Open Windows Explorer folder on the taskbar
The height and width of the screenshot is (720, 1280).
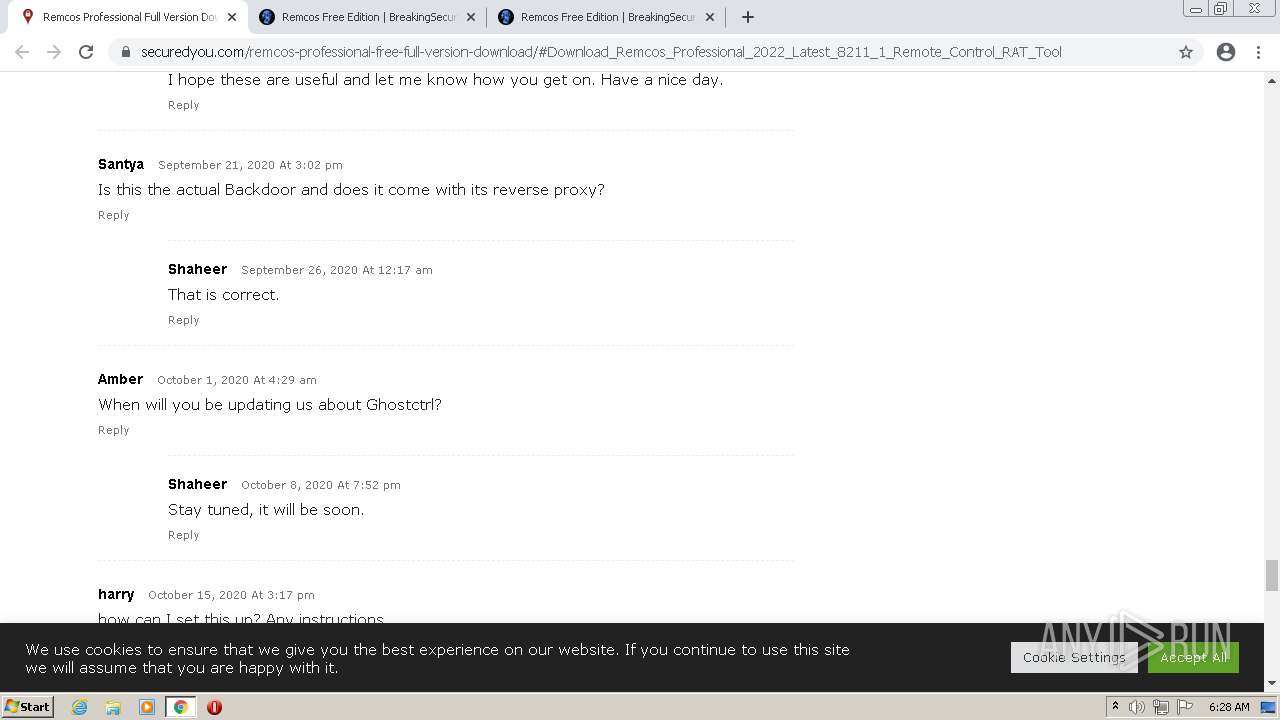(x=113, y=707)
